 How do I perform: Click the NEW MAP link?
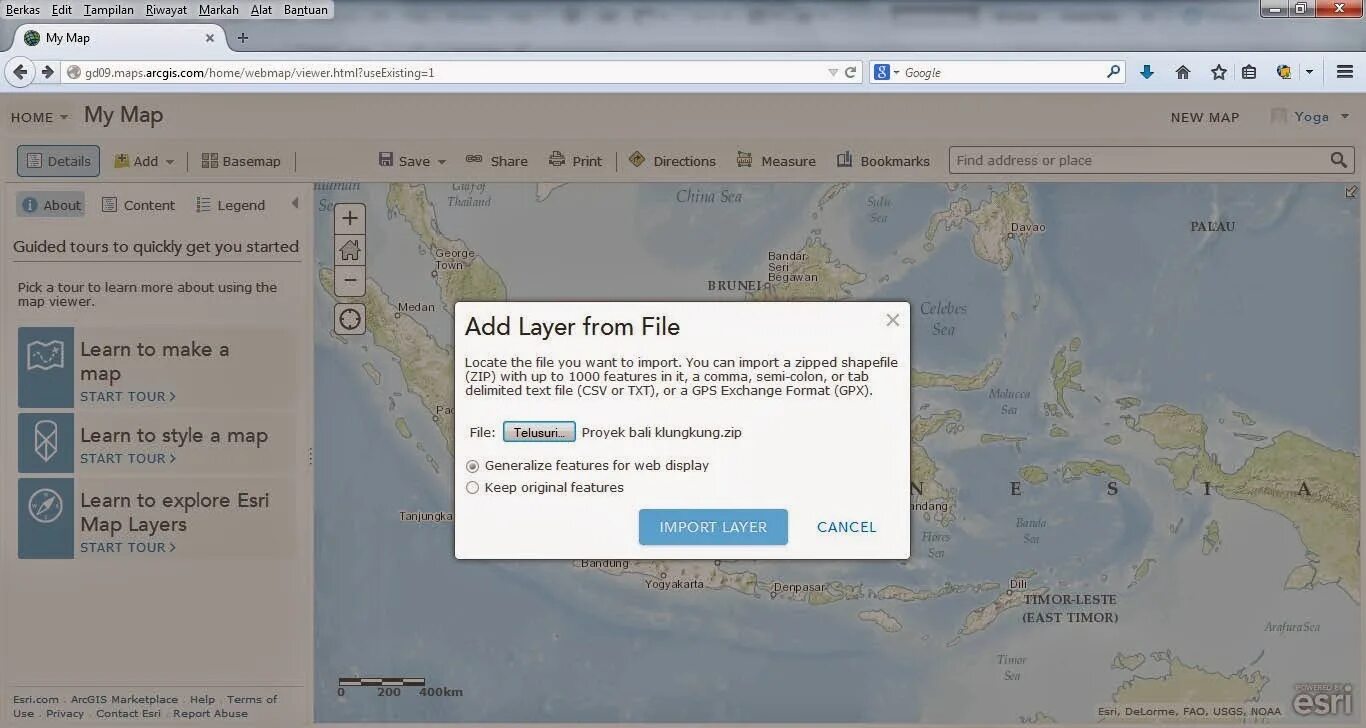click(x=1205, y=117)
